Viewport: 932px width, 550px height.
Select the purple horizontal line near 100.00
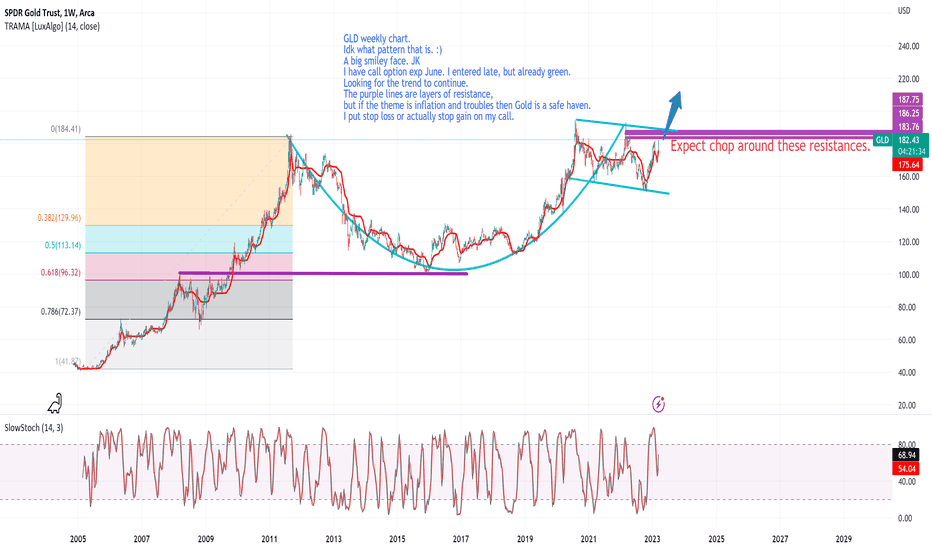pyautogui.click(x=323, y=273)
